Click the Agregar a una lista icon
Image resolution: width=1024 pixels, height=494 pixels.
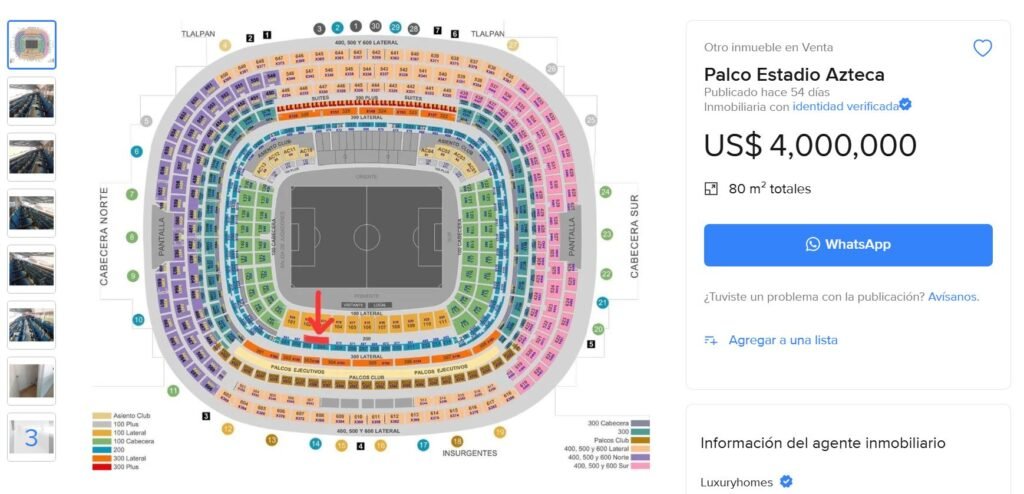(x=711, y=340)
